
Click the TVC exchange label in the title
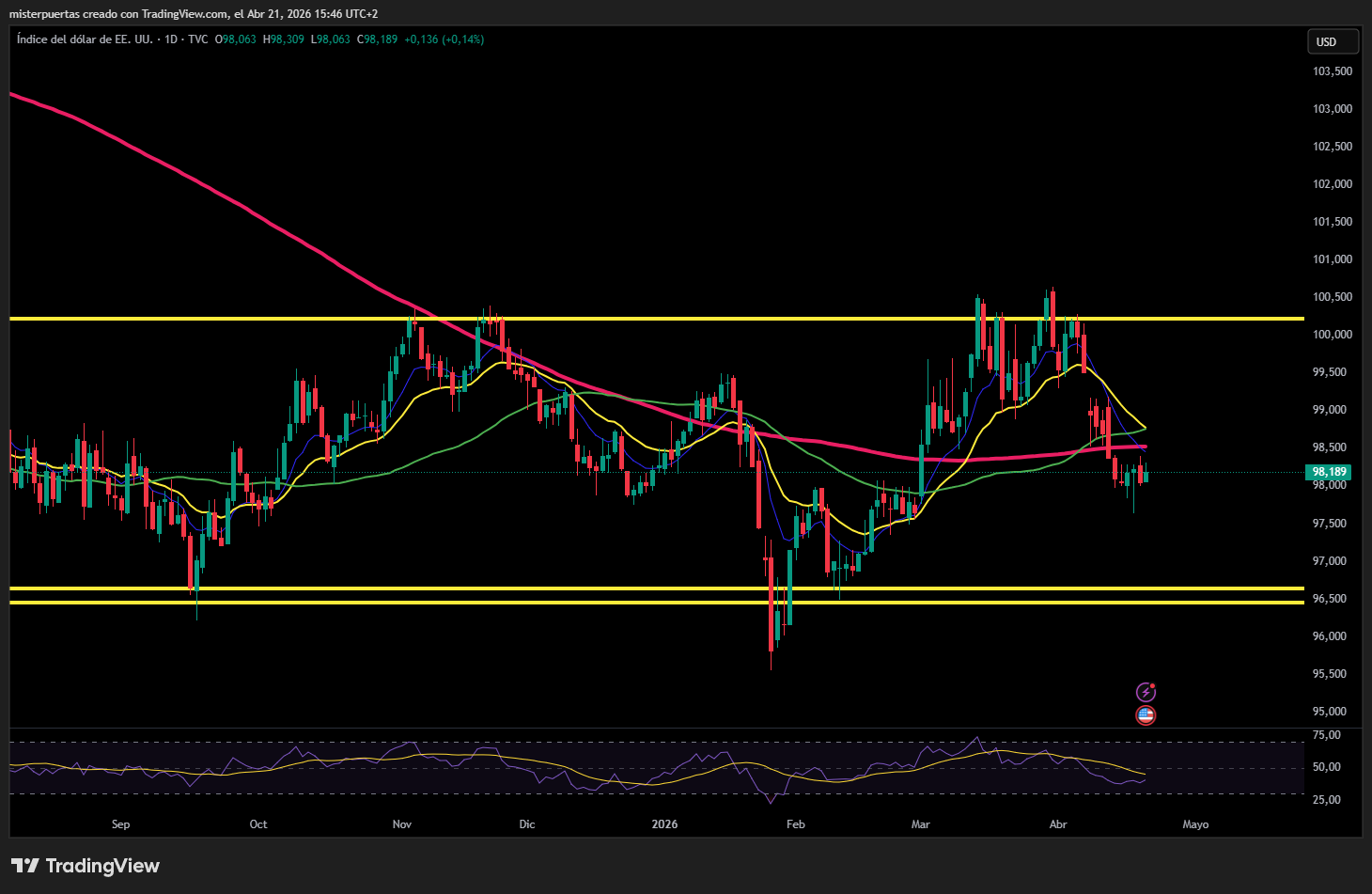click(197, 39)
